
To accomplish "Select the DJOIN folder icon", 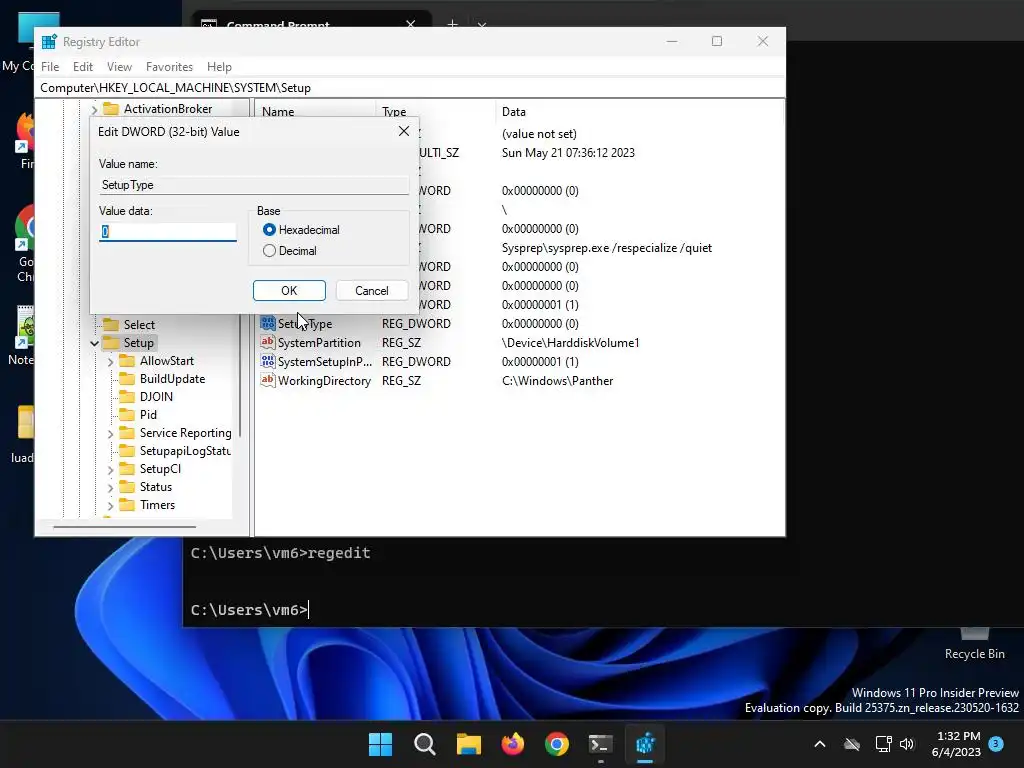I will point(127,396).
